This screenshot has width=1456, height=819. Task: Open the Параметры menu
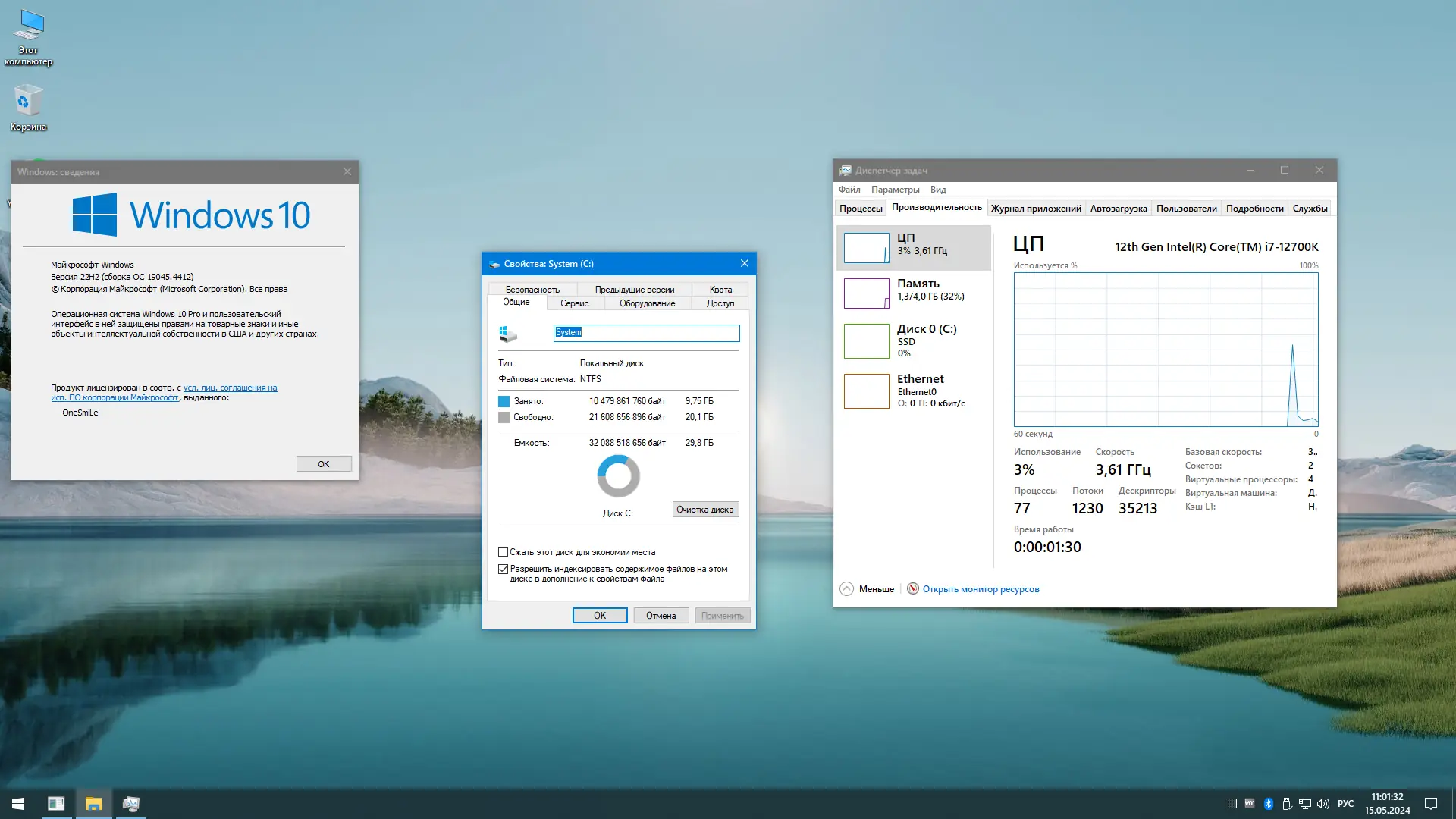[895, 190]
